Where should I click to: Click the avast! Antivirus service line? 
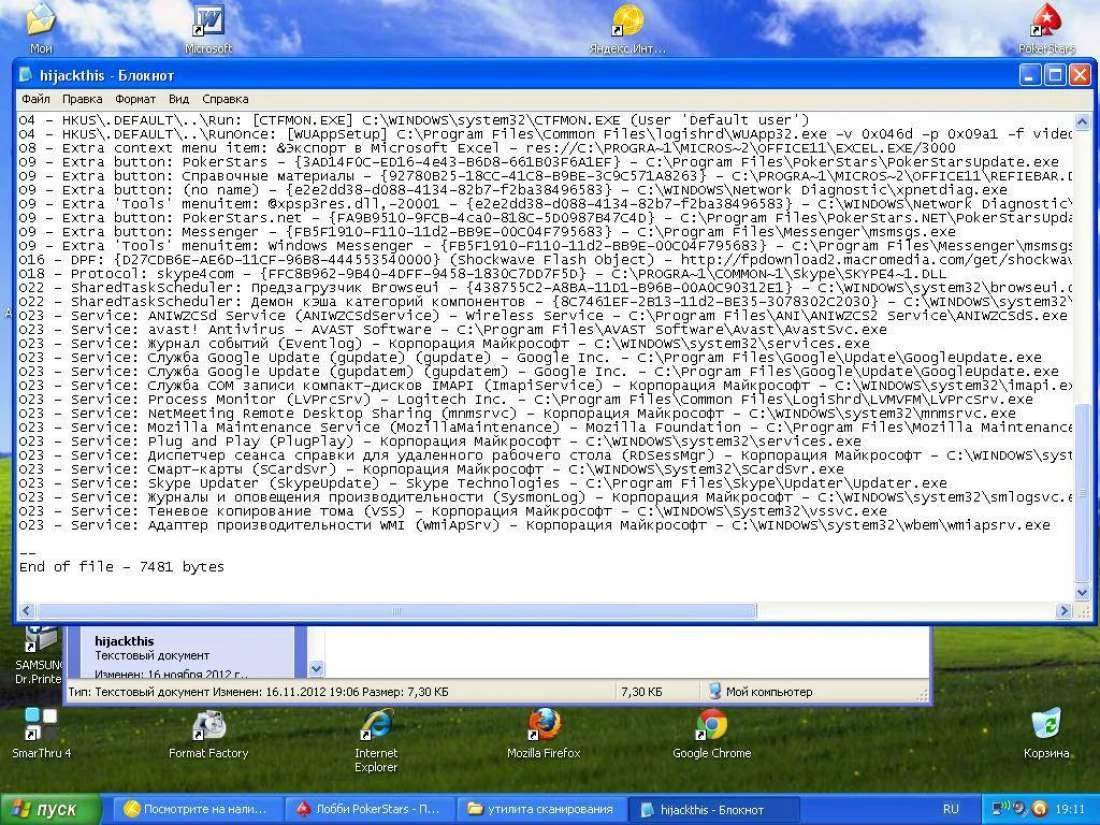click(x=453, y=329)
